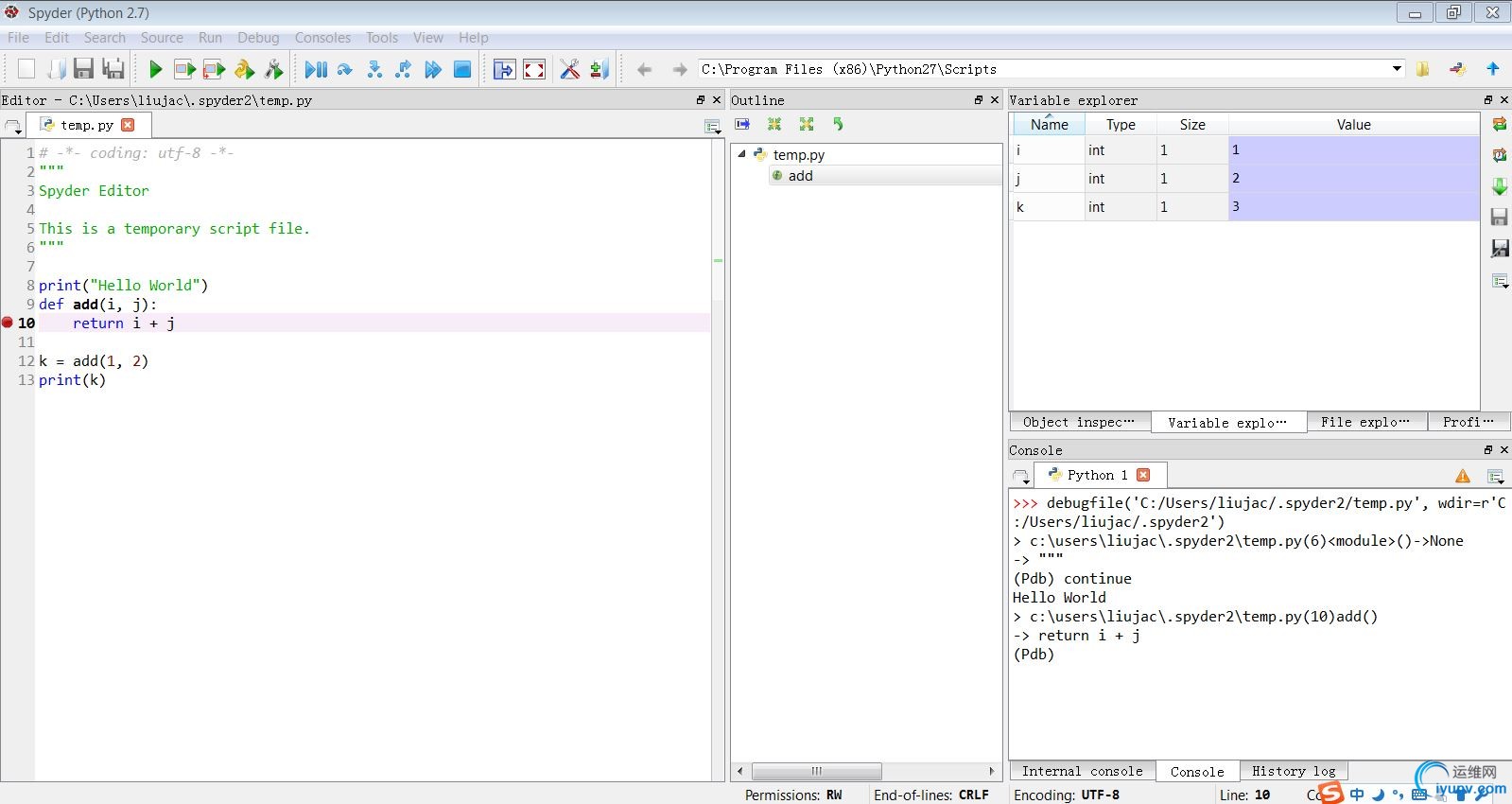The image size is (1512, 804).
Task: Select the add function in the Outline
Action: coord(800,176)
